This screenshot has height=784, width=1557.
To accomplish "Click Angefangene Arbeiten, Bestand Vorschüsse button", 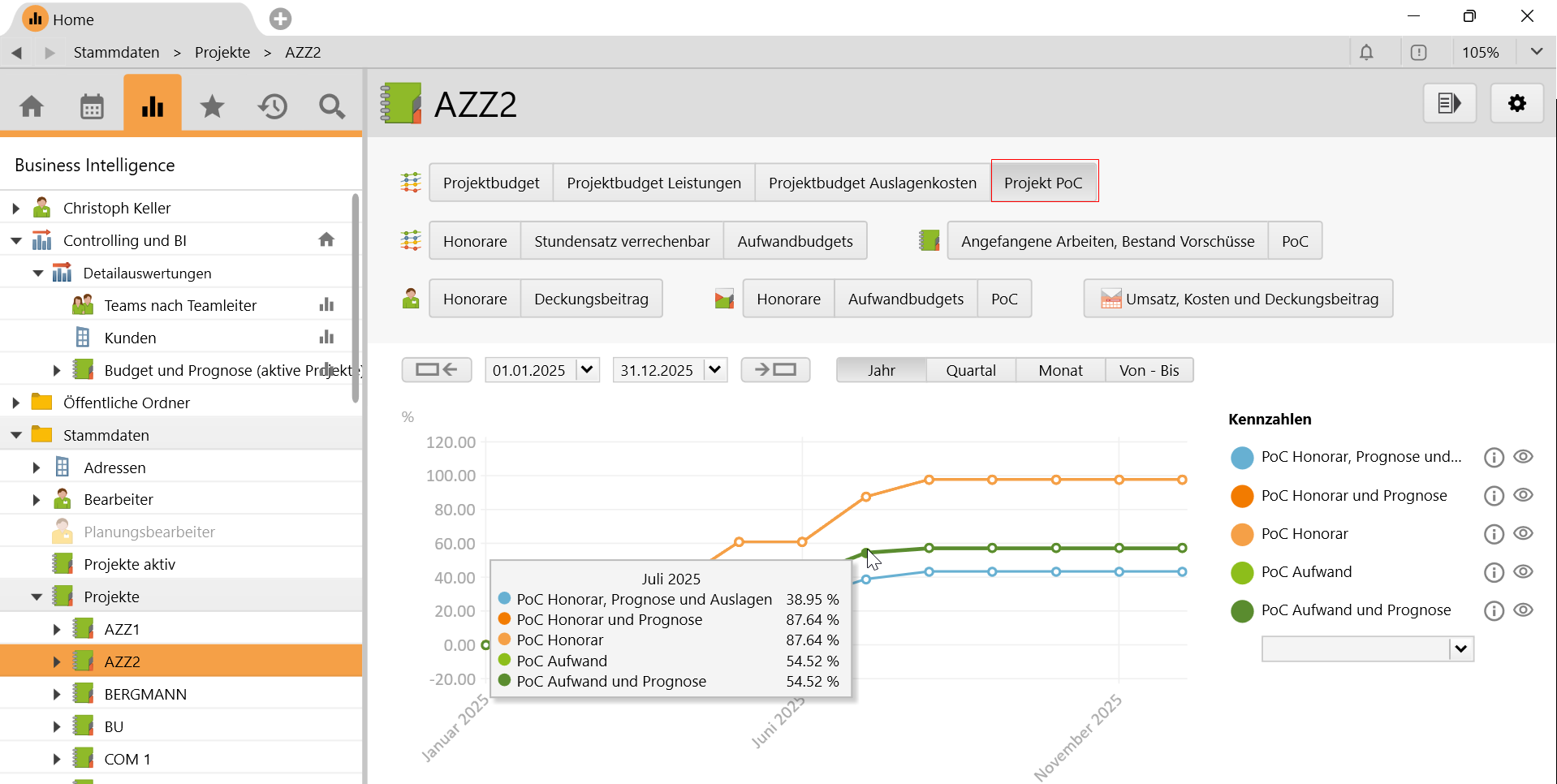I will [1107, 241].
